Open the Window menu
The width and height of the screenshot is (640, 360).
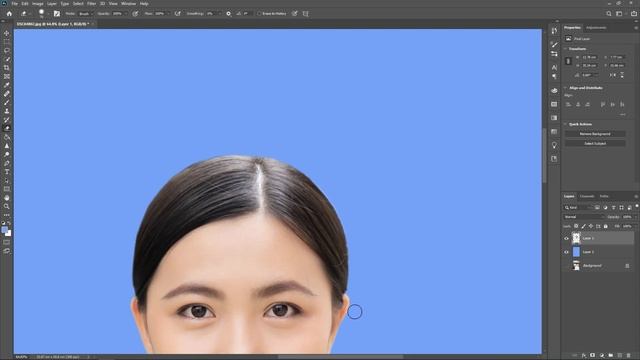pos(128,4)
